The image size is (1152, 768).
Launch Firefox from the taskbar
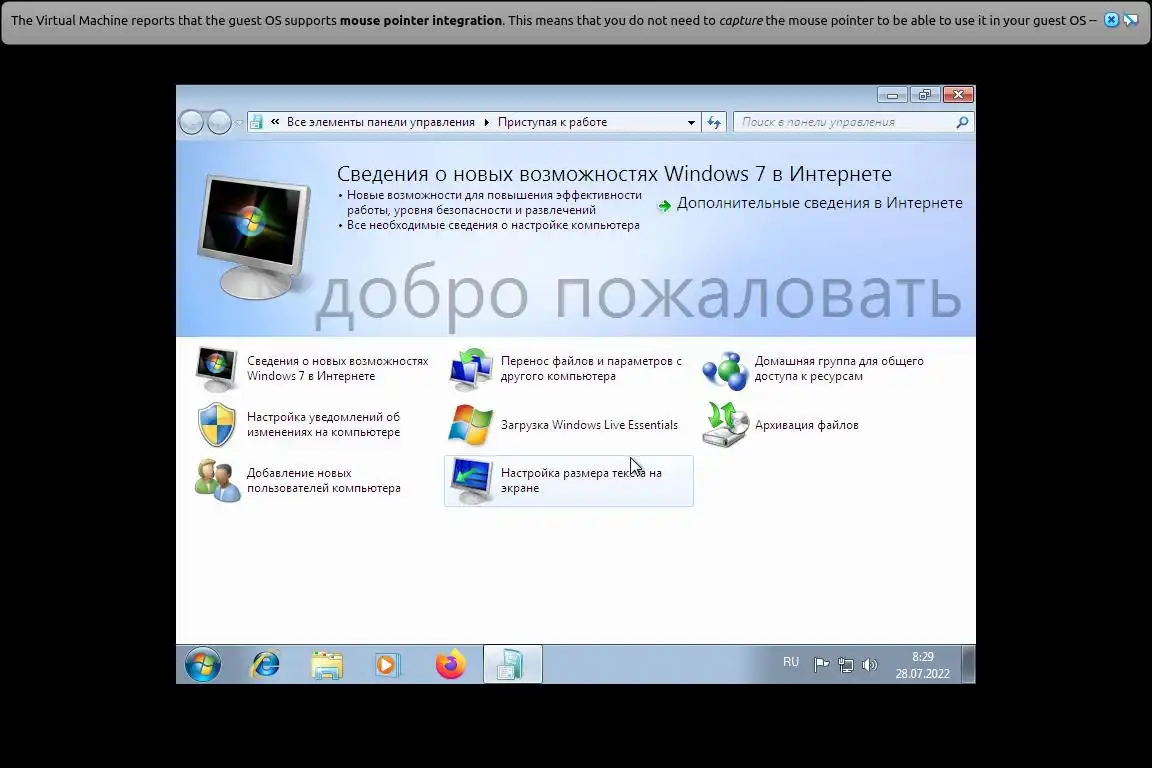click(x=450, y=664)
